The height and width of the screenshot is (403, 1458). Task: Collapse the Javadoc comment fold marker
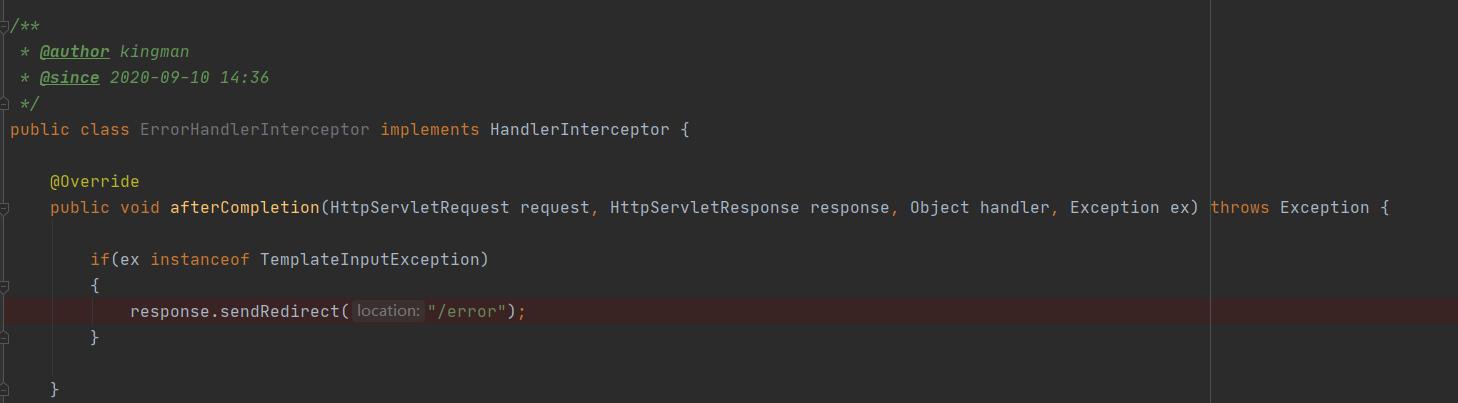(x=4, y=26)
